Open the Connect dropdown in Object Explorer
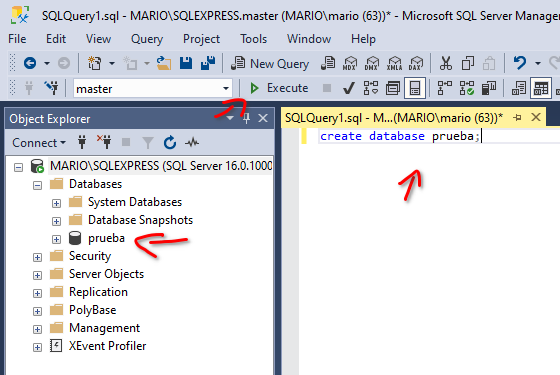 point(39,143)
